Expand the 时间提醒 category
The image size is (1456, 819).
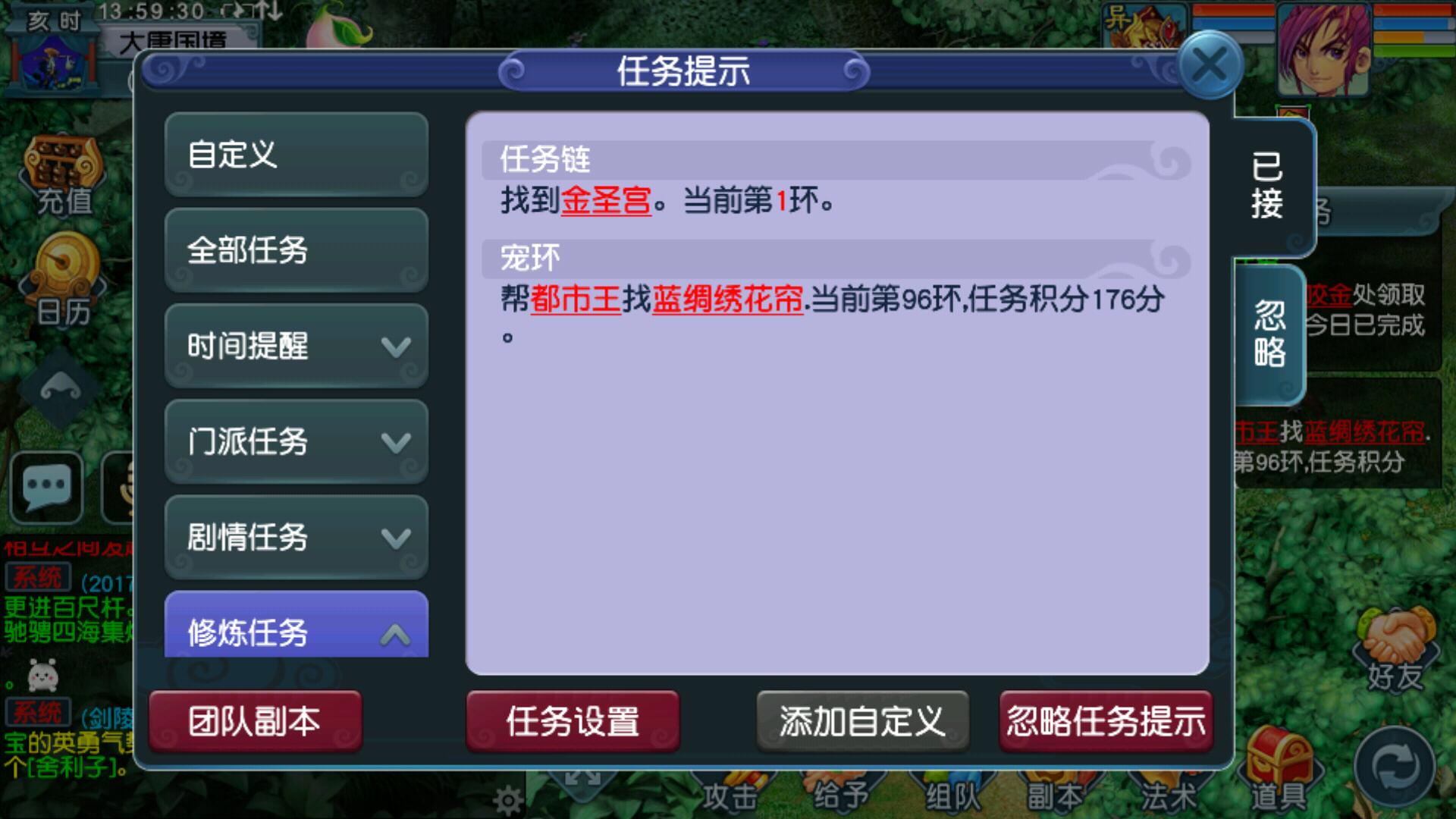pos(297,347)
